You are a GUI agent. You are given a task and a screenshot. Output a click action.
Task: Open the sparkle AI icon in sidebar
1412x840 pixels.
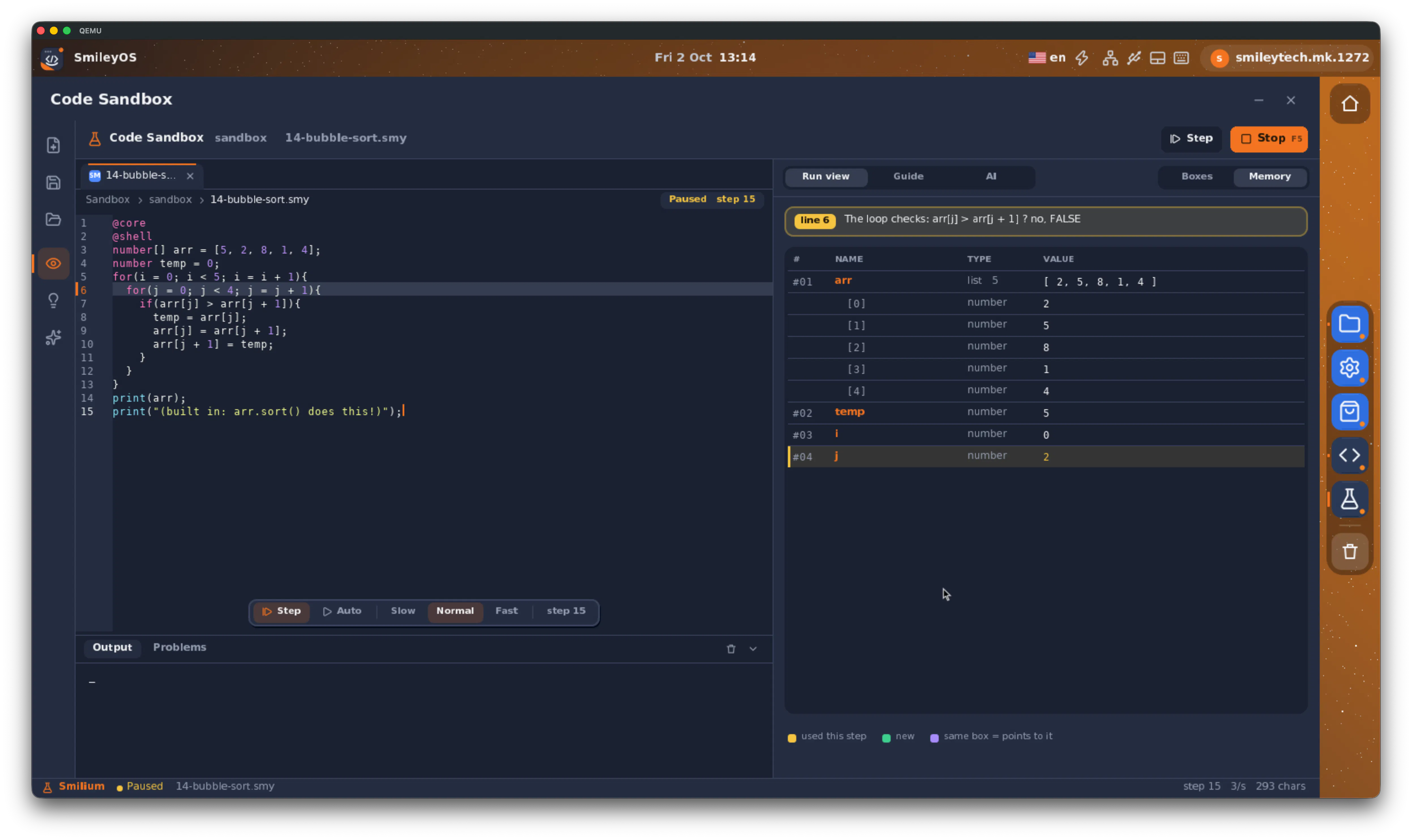point(53,337)
